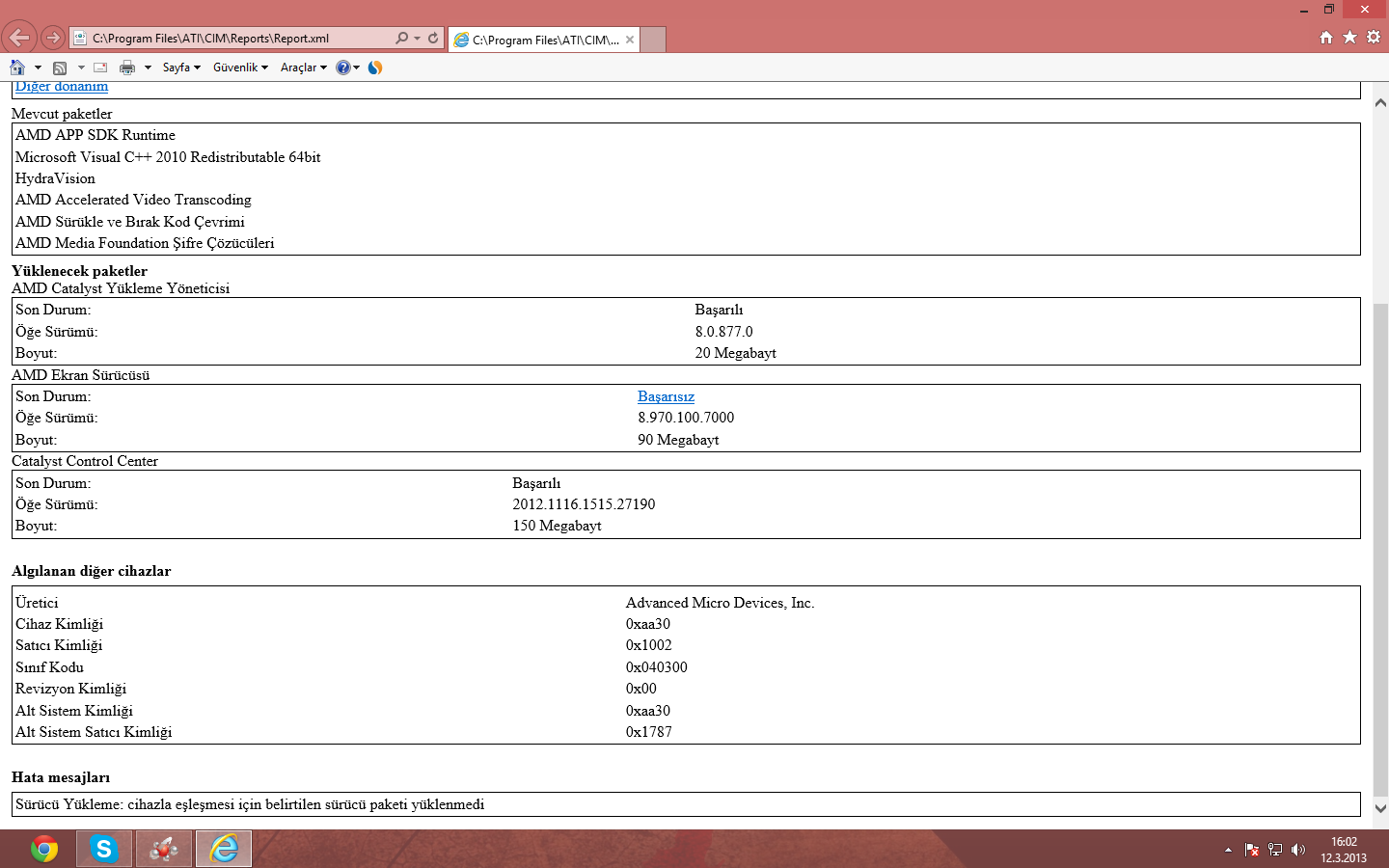Restore down the Internet Explorer window
The height and width of the screenshot is (868, 1389).
point(1328,9)
